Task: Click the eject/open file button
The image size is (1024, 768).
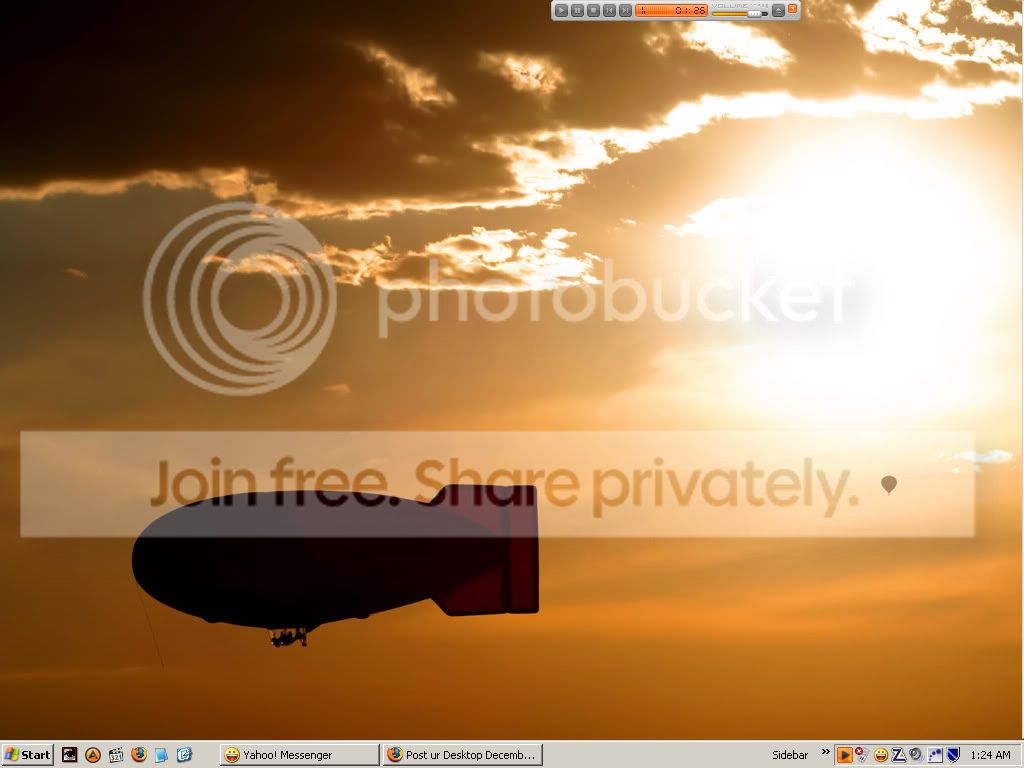Action: tap(778, 10)
